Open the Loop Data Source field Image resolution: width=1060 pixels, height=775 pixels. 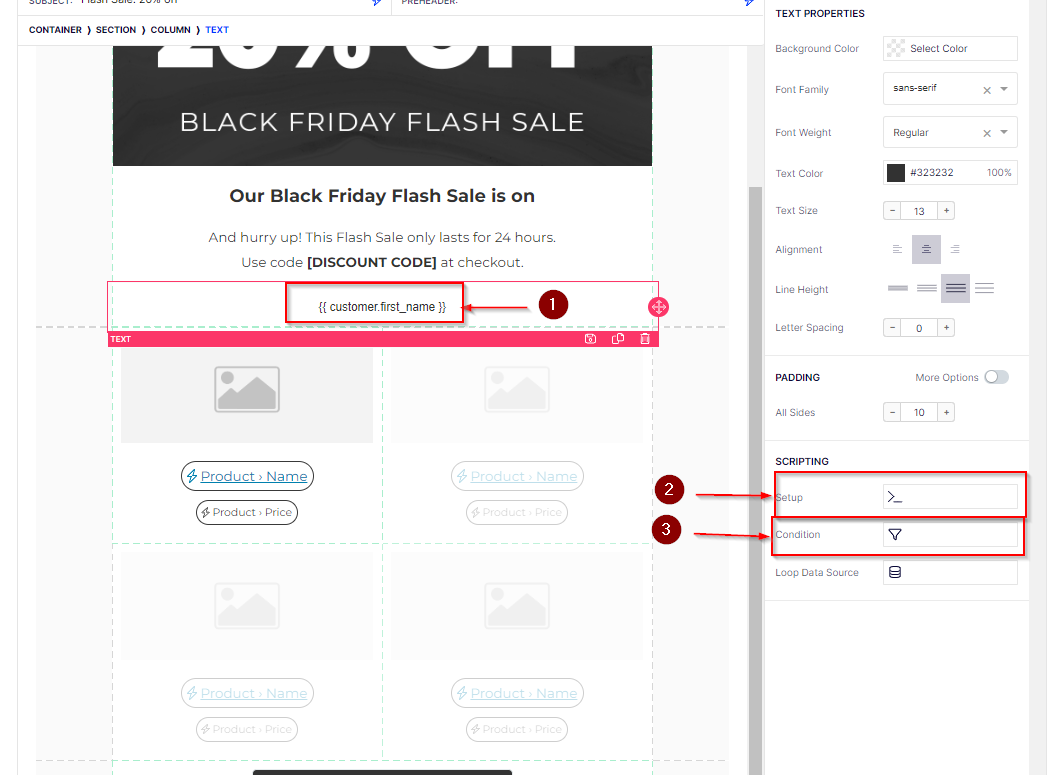(x=950, y=573)
